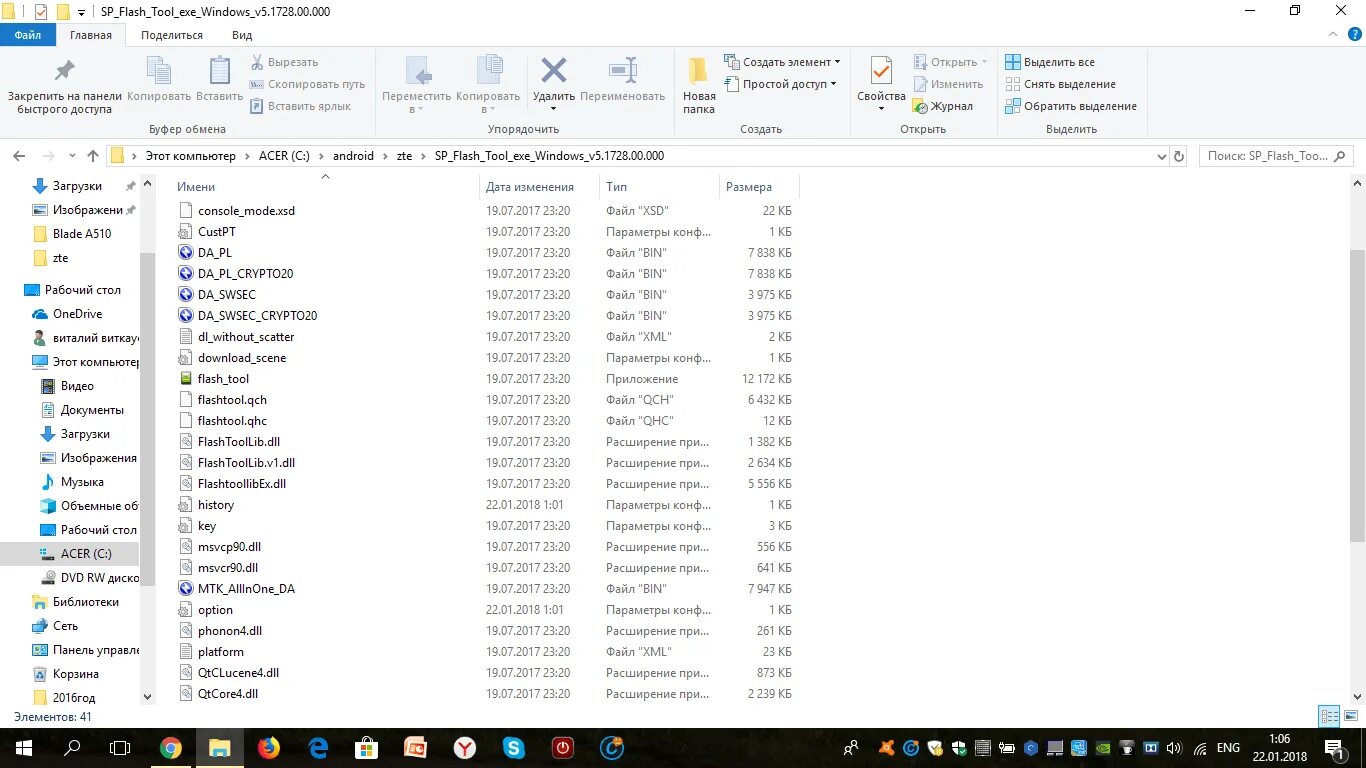Click Вставить ярлык in ribbon
The width and height of the screenshot is (1366, 768).
[x=301, y=106]
